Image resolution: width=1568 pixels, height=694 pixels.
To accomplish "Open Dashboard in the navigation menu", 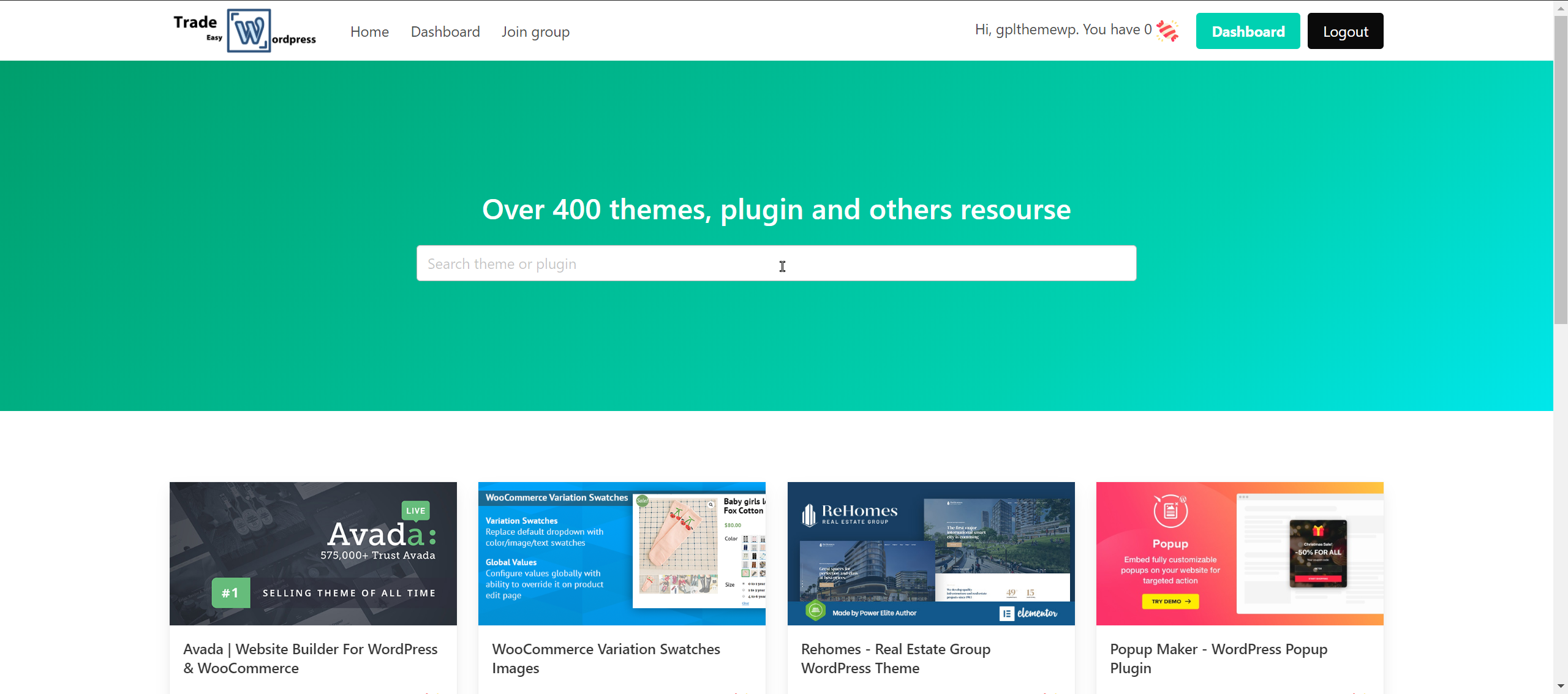I will point(445,32).
